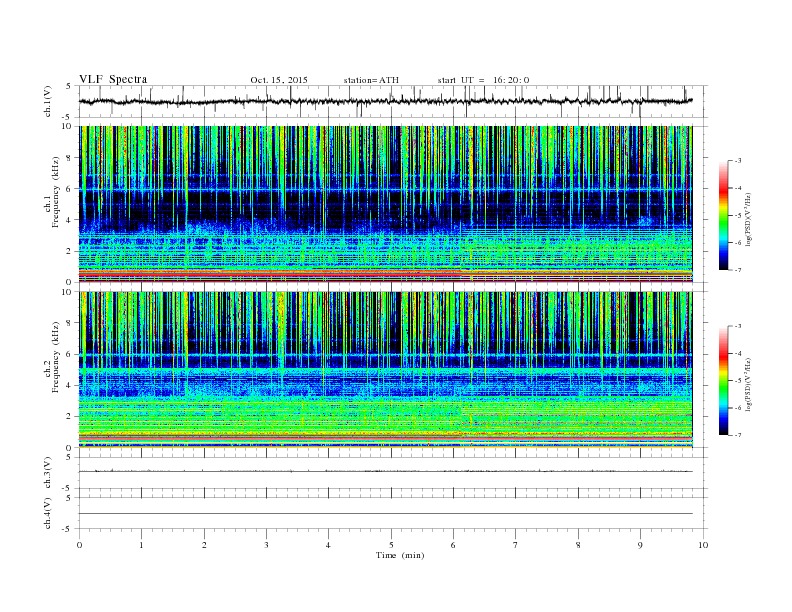Click inside the ch.1 spectrogram panel
792x612 pixels.
point(385,204)
